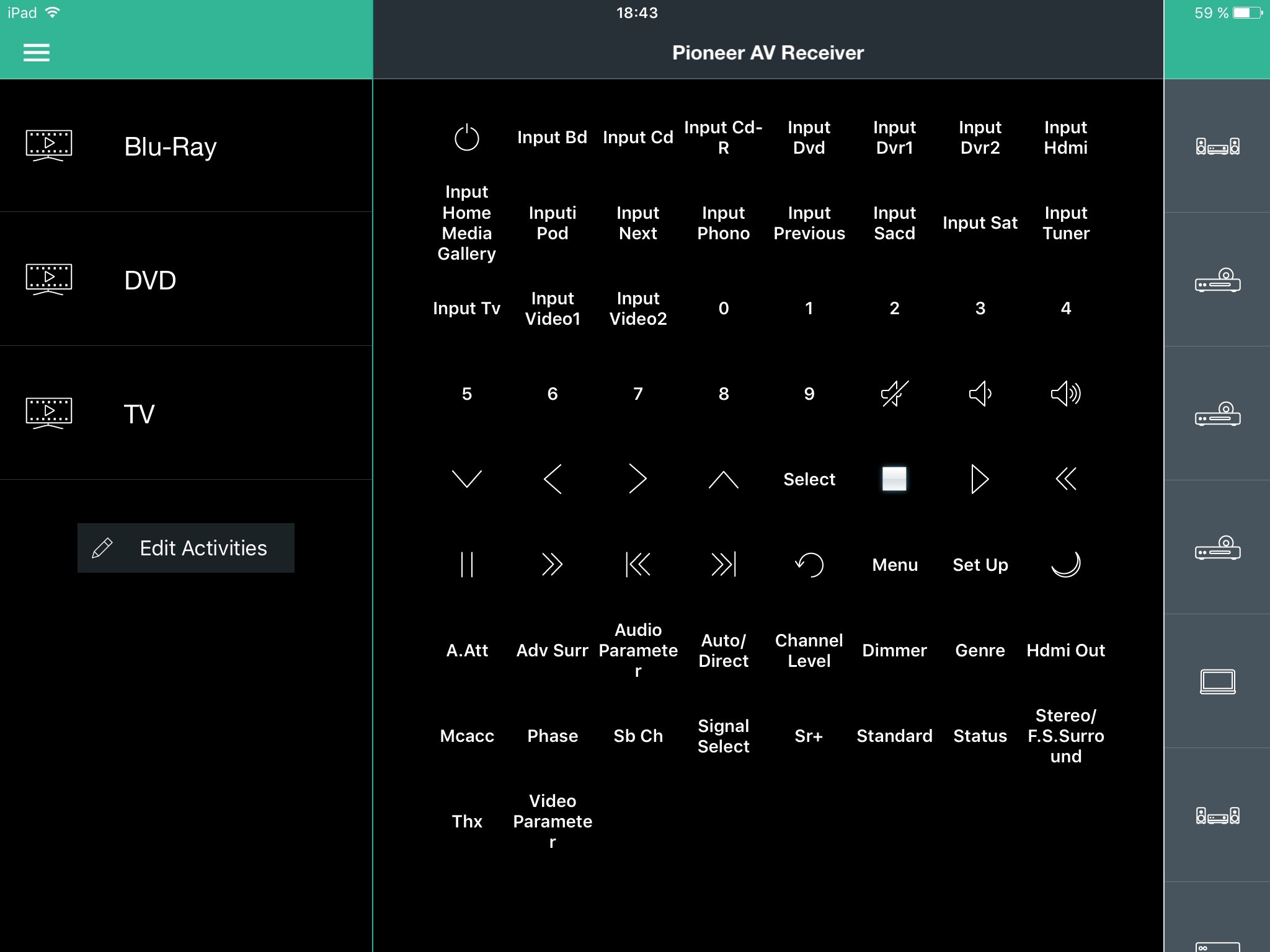Viewport: 1270px width, 952px height.
Task: Mute the receiver with crossed-speaker icon
Action: tap(895, 394)
